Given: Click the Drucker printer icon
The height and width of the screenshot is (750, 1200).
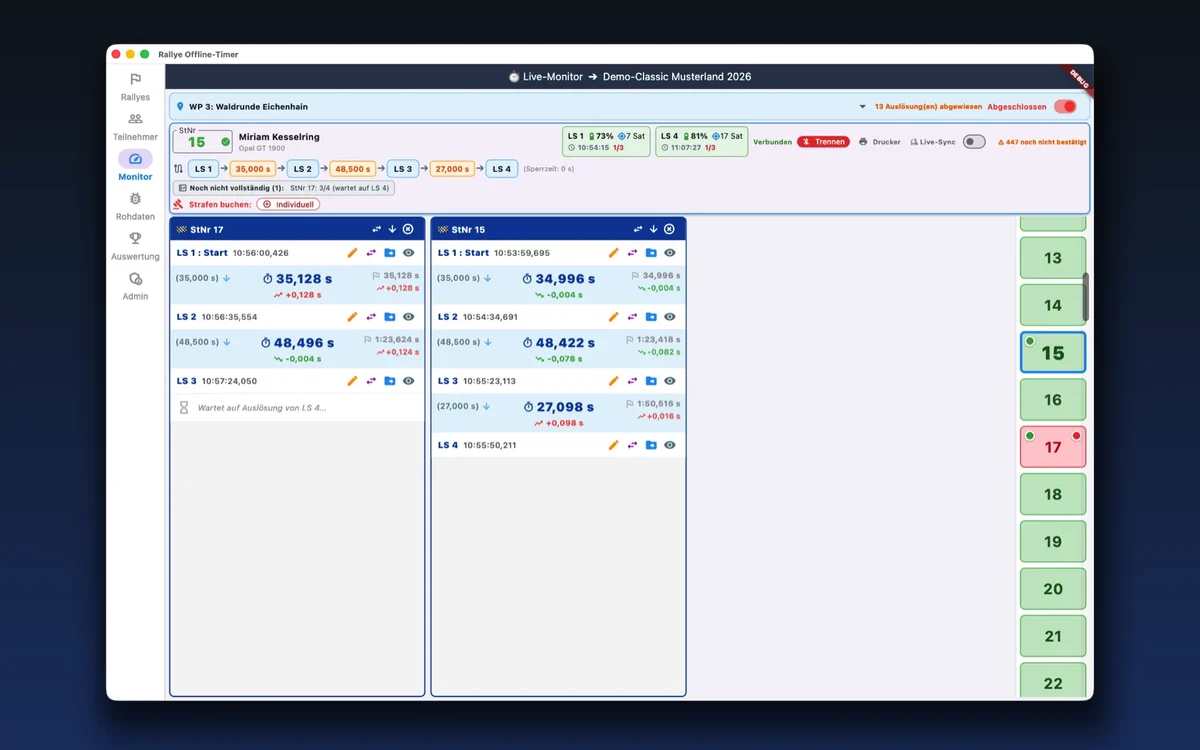Looking at the screenshot, I should click(863, 142).
